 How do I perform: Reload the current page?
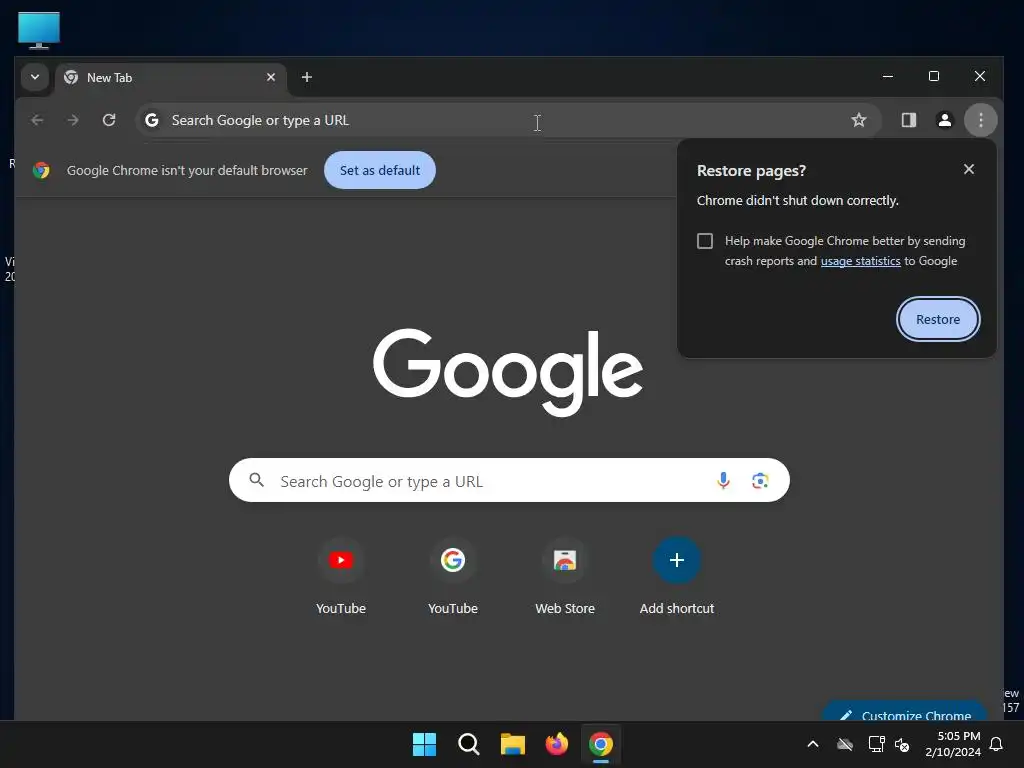(109, 120)
